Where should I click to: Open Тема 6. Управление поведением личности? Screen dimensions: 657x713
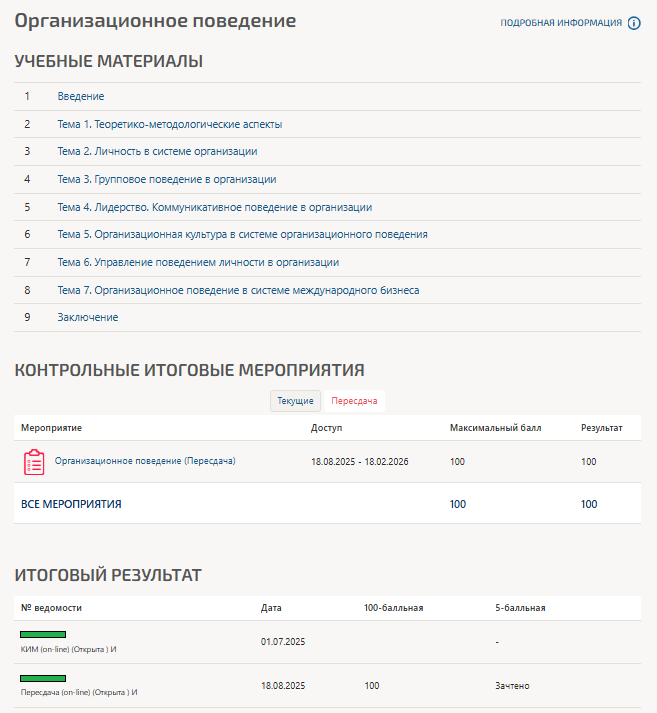point(198,262)
